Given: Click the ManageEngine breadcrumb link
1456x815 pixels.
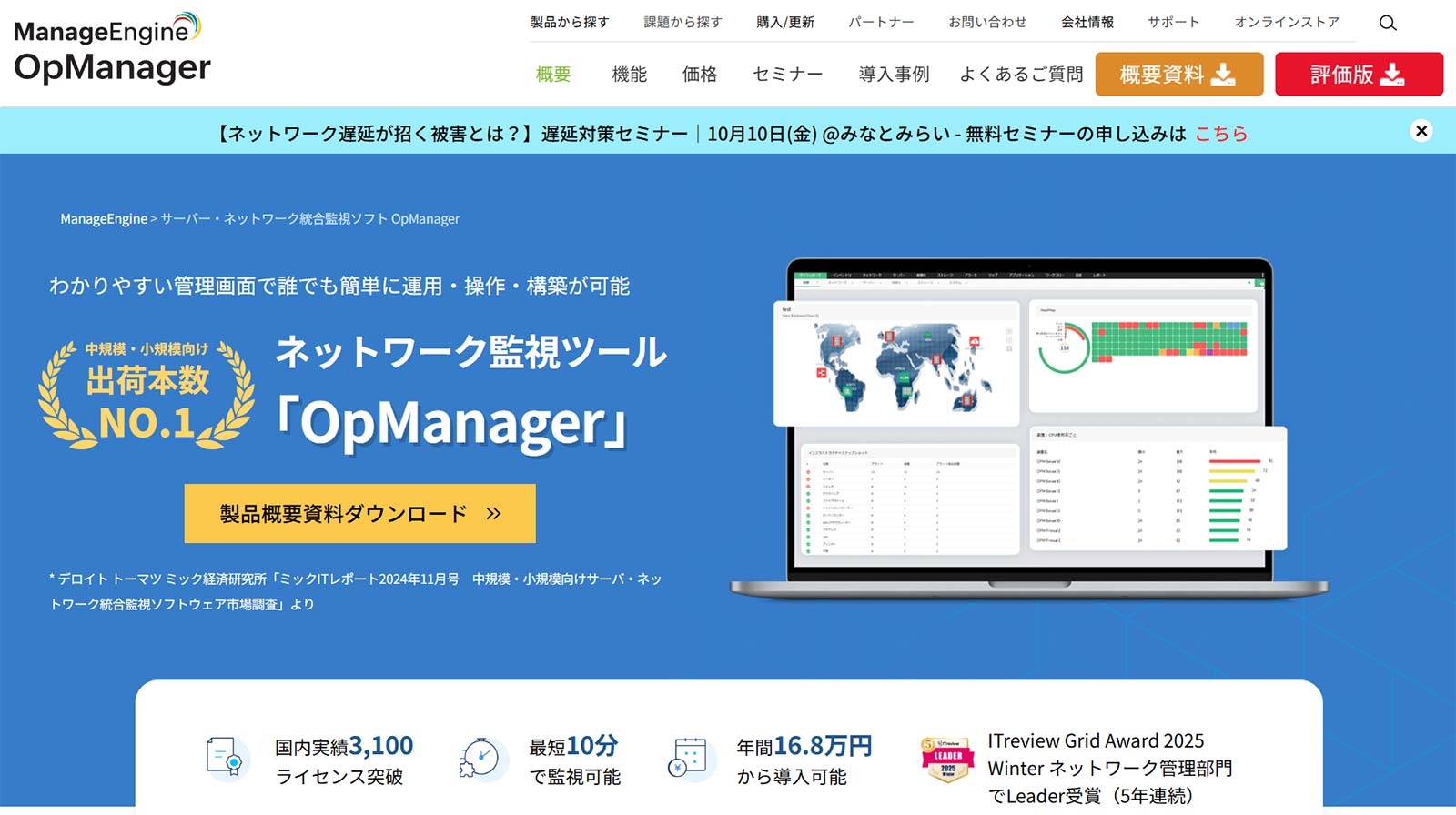Looking at the screenshot, I should tap(104, 219).
